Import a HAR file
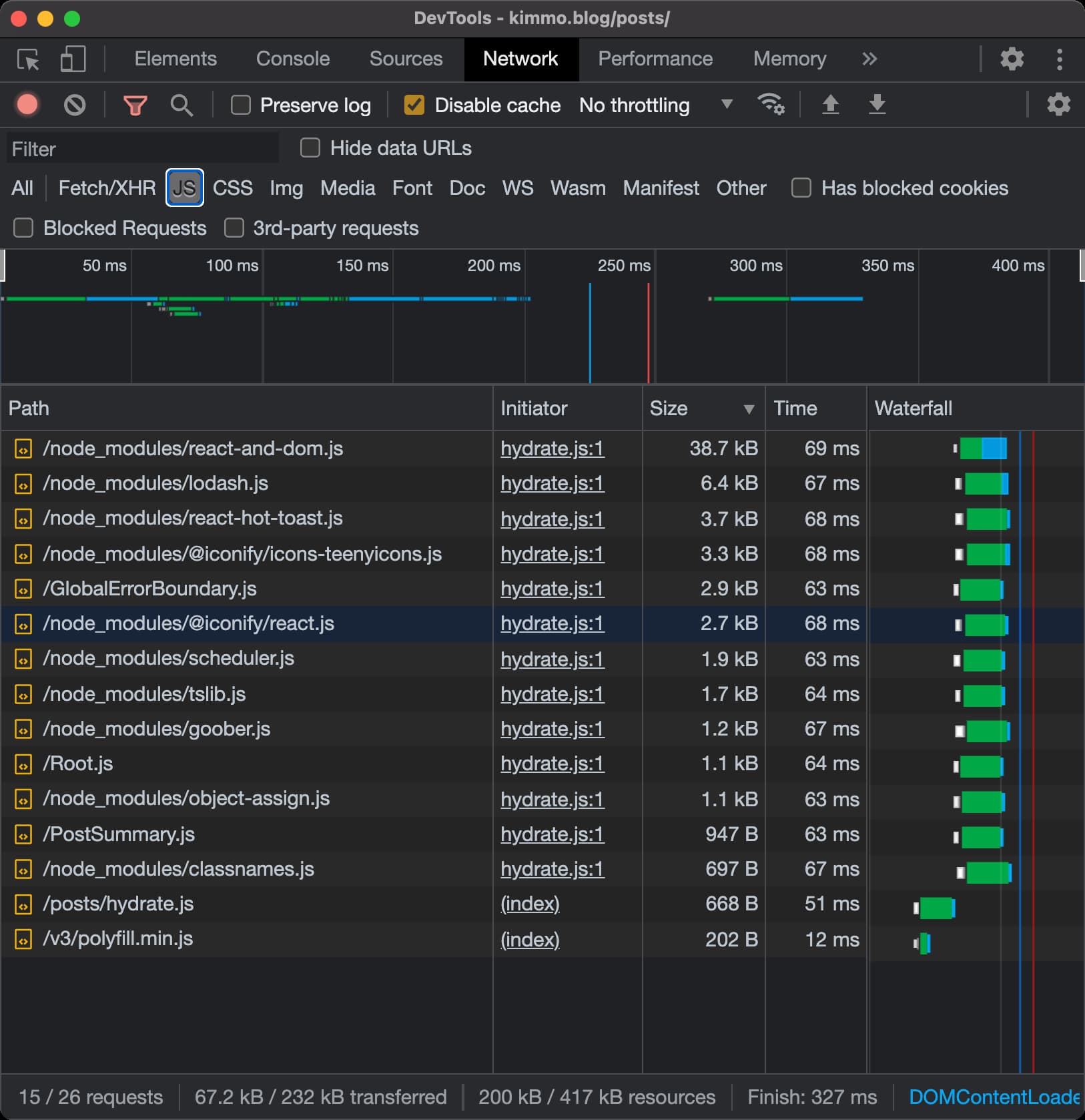The image size is (1085, 1120). [x=830, y=105]
